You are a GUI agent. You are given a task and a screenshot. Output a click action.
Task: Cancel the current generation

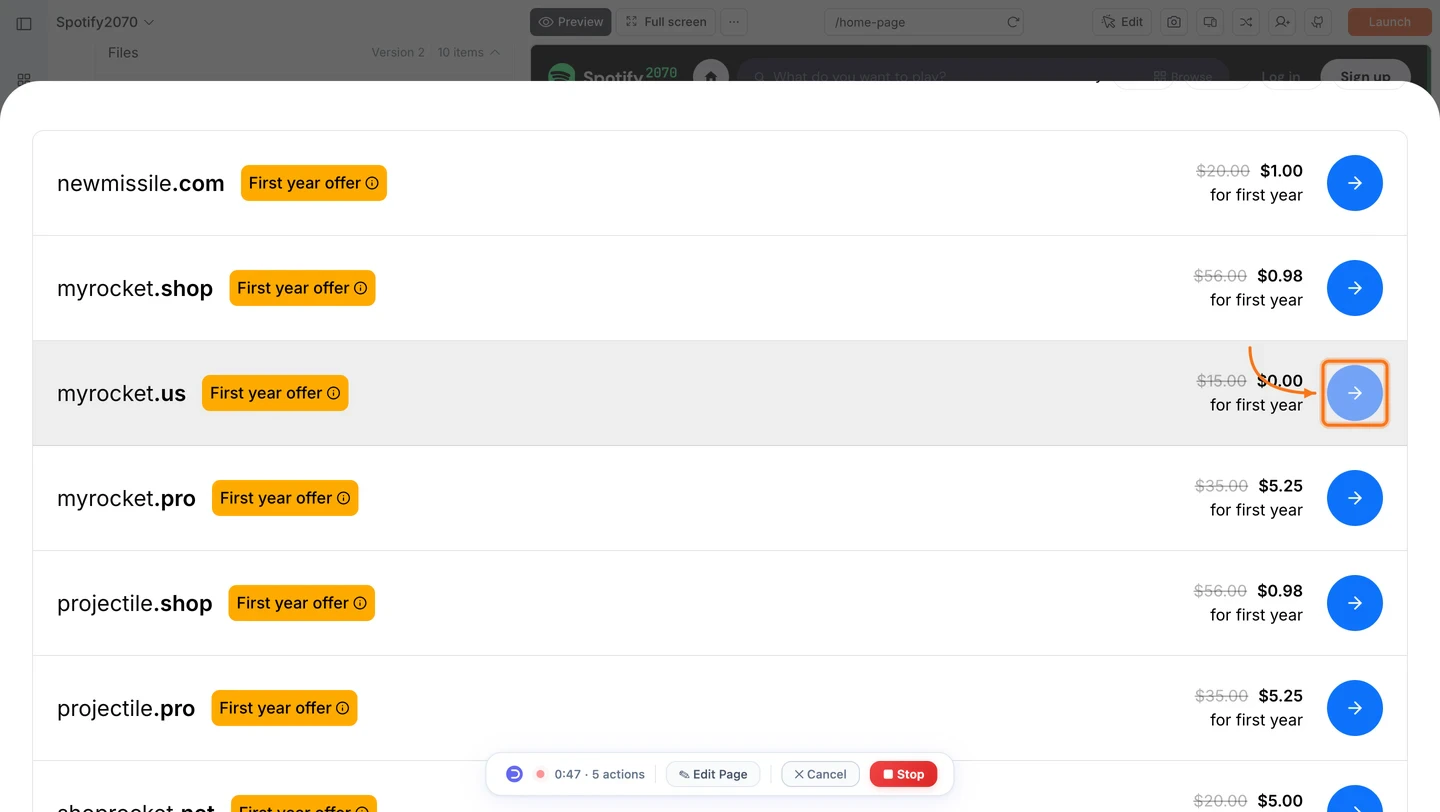tap(820, 773)
